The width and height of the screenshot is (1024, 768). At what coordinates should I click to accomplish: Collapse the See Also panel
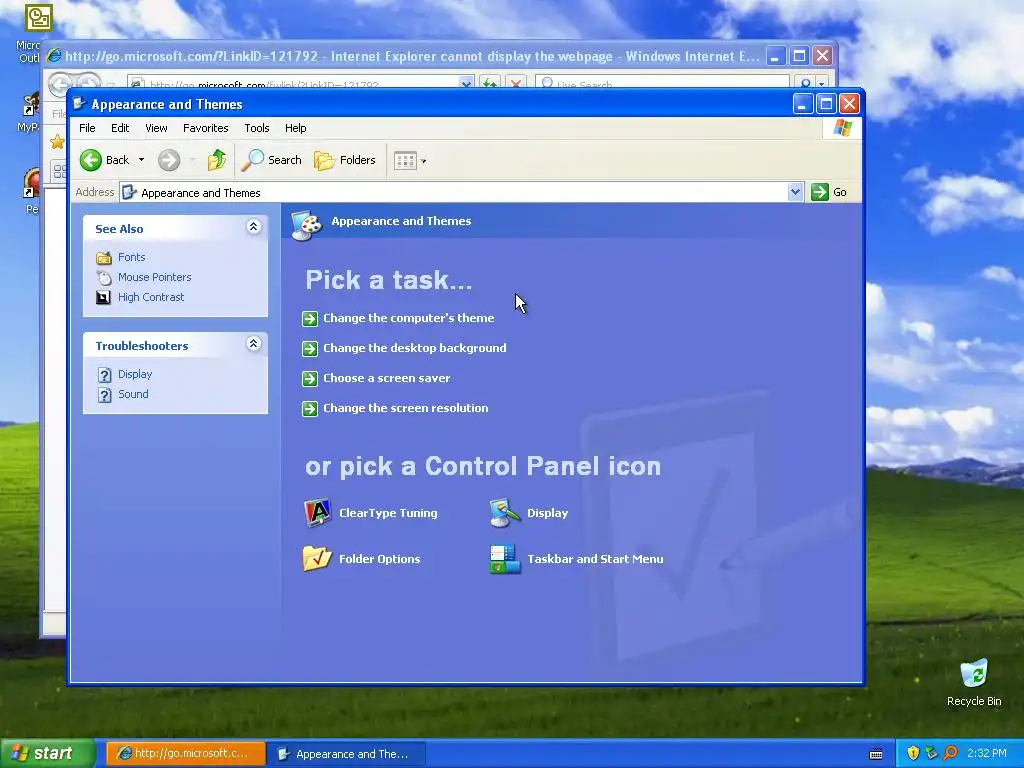pos(253,227)
